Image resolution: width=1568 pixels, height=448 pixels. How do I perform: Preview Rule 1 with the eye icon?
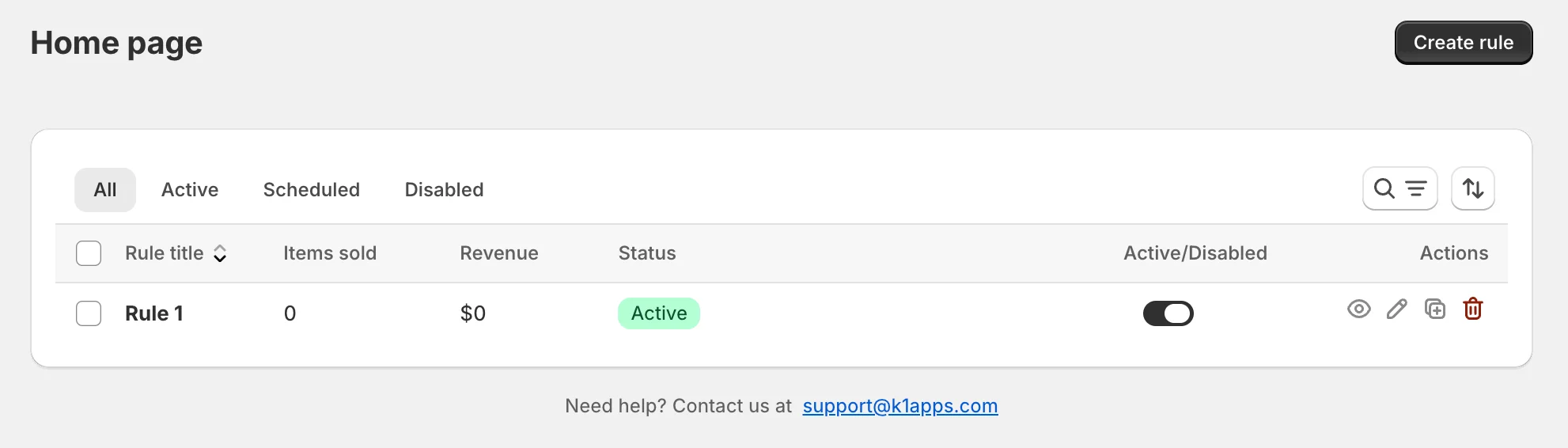tap(1358, 309)
